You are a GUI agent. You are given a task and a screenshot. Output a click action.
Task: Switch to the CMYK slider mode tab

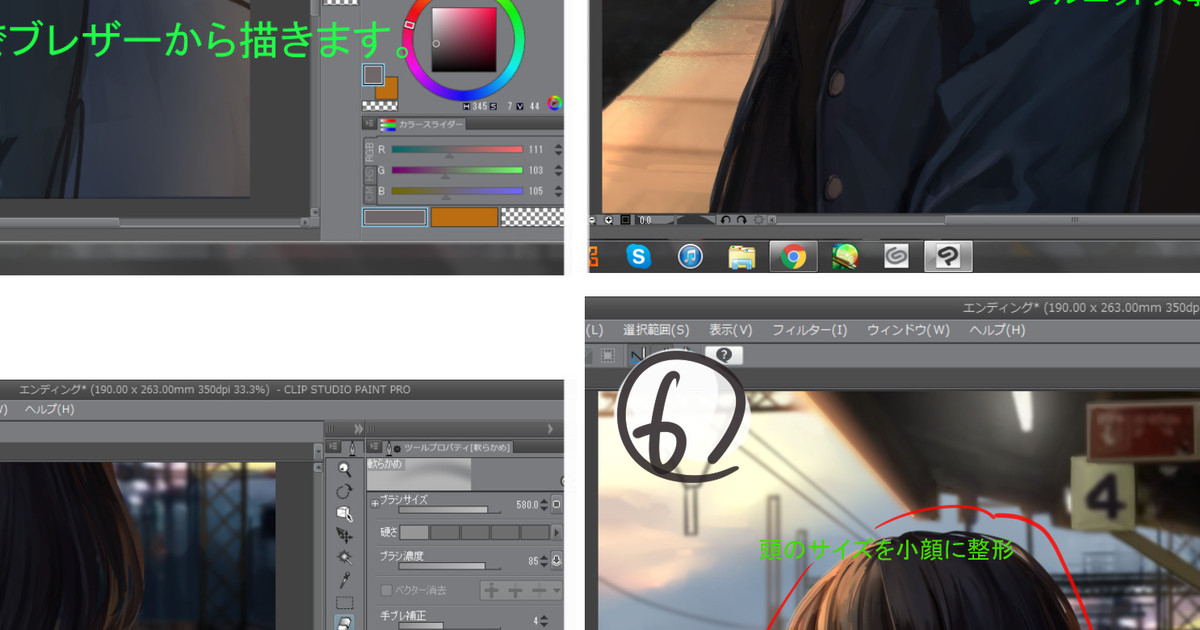click(369, 193)
